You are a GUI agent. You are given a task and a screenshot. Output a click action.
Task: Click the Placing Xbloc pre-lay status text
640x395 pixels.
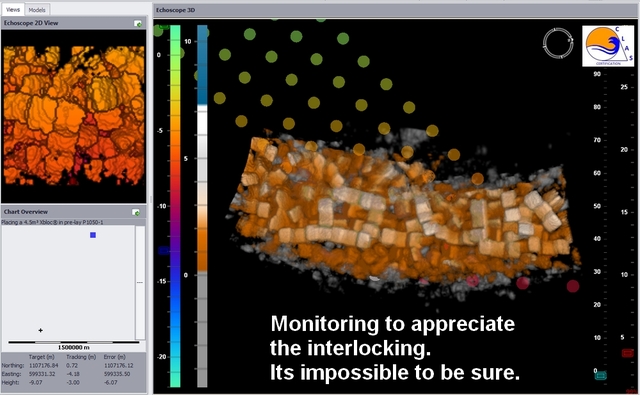click(x=52, y=222)
